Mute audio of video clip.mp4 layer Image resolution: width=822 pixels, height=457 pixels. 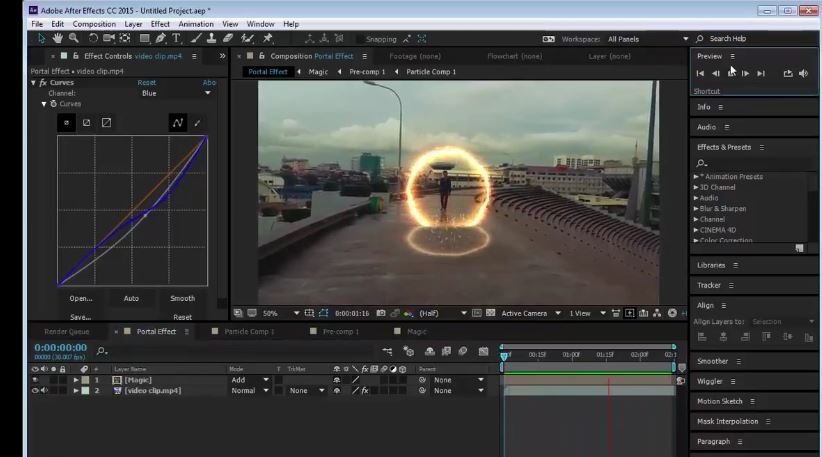click(x=45, y=390)
